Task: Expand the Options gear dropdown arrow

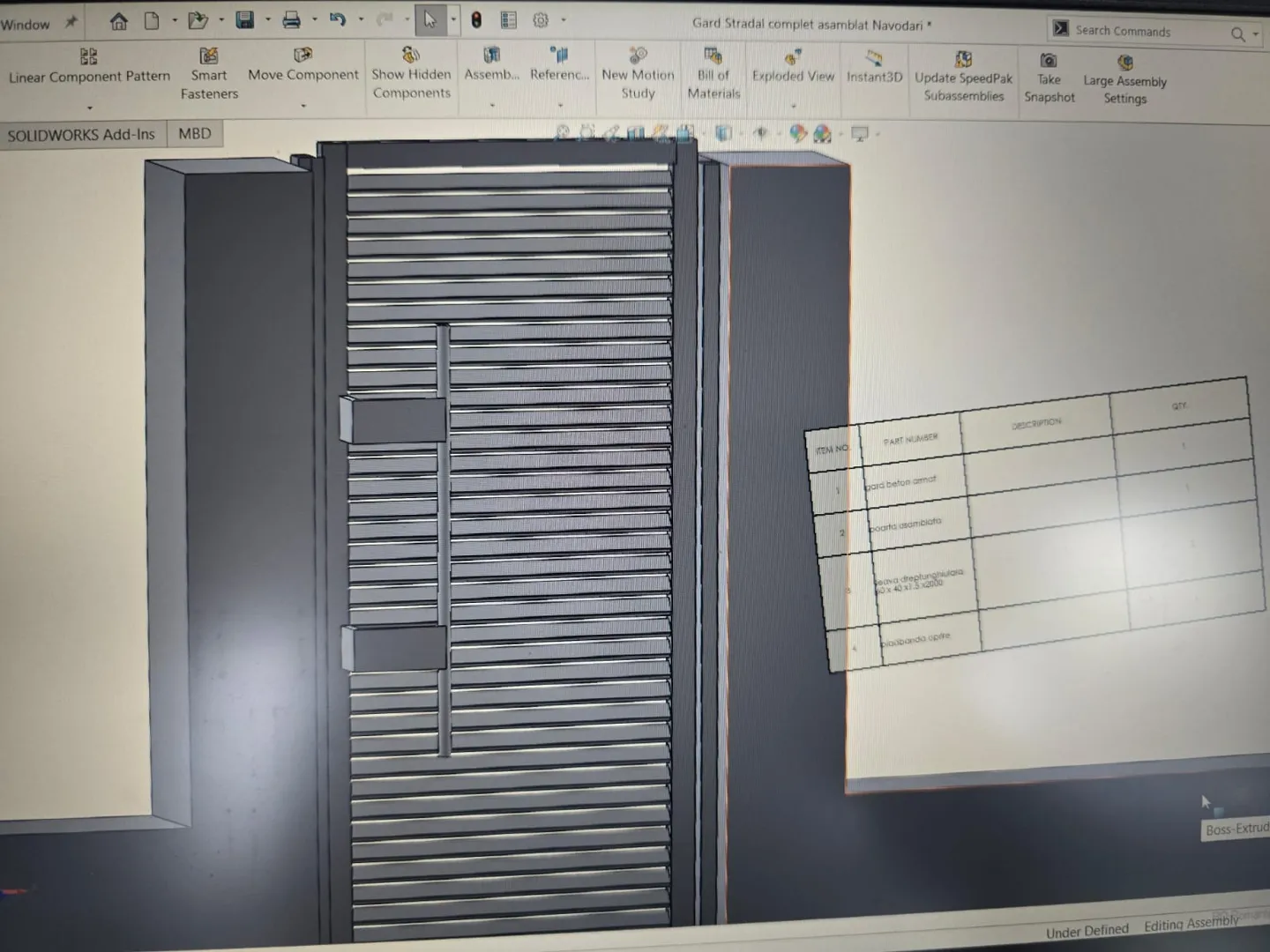Action: point(564,20)
